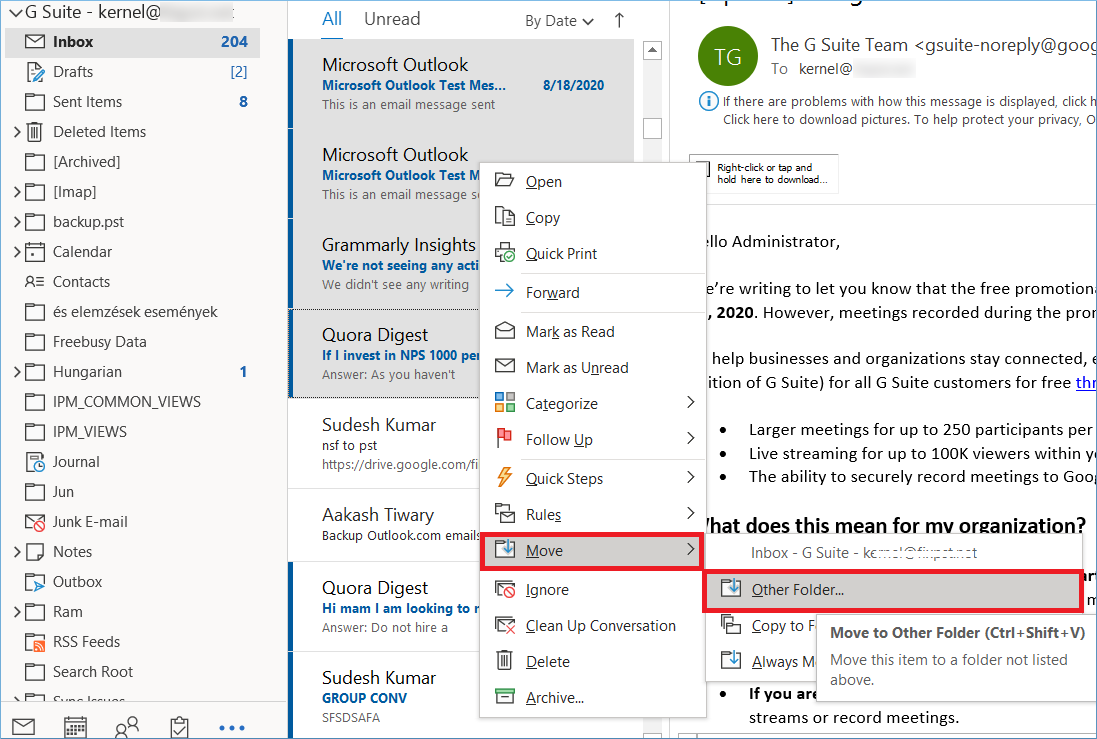Click the Contacts icon in folder list
Viewport: 1097px width, 739px height.
click(34, 282)
